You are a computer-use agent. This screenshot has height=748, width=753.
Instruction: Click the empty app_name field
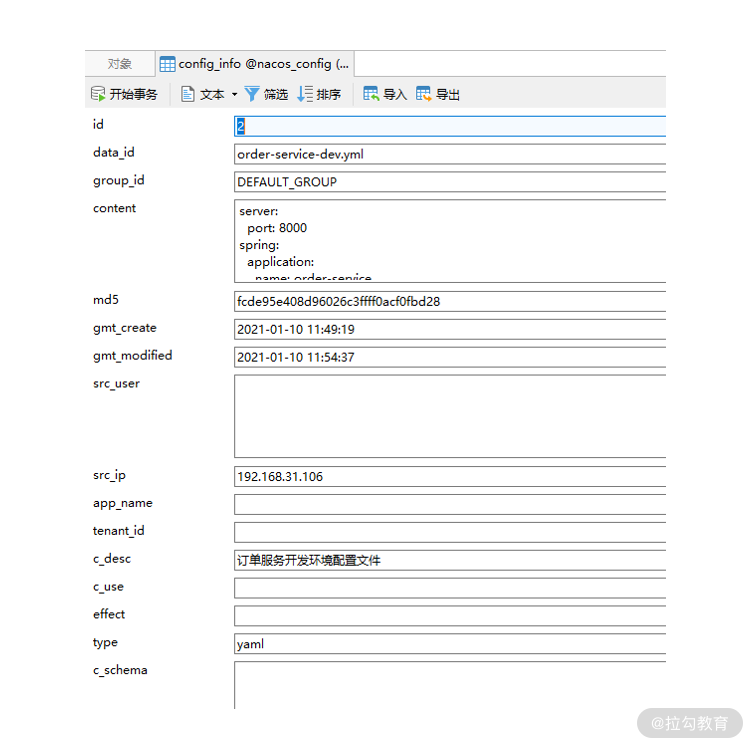(450, 505)
